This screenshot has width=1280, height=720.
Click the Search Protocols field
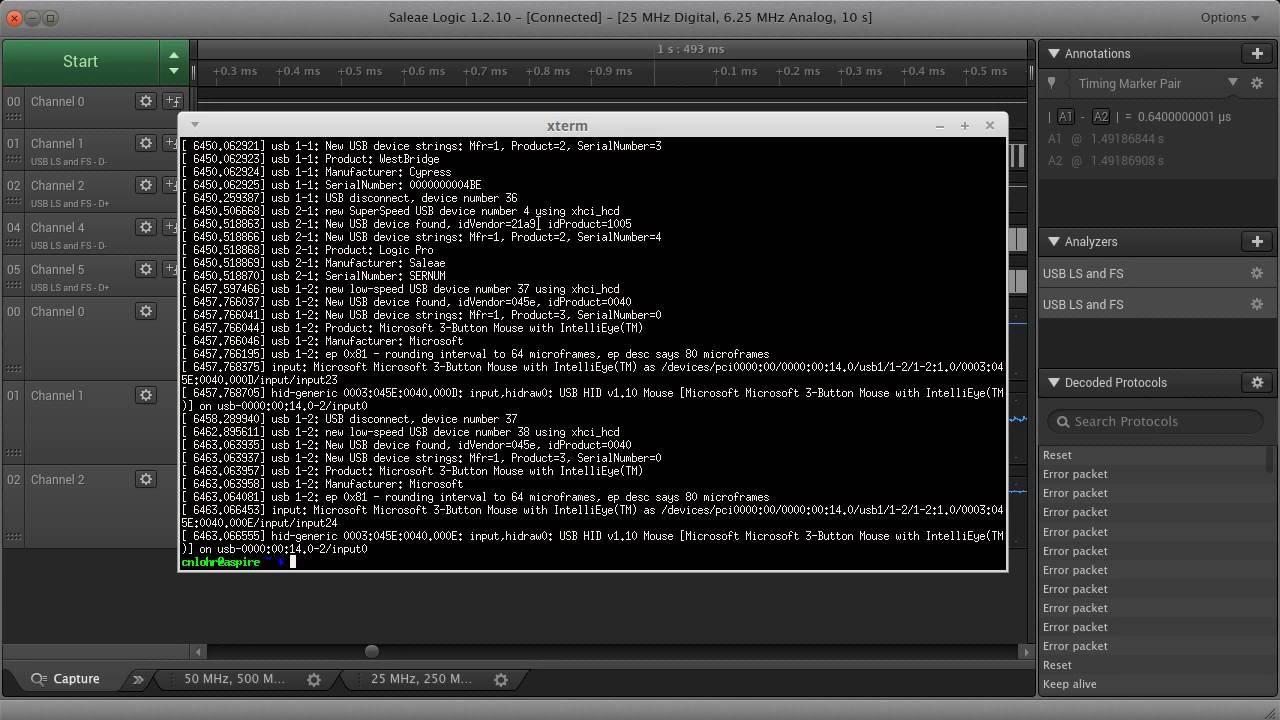click(x=1155, y=421)
